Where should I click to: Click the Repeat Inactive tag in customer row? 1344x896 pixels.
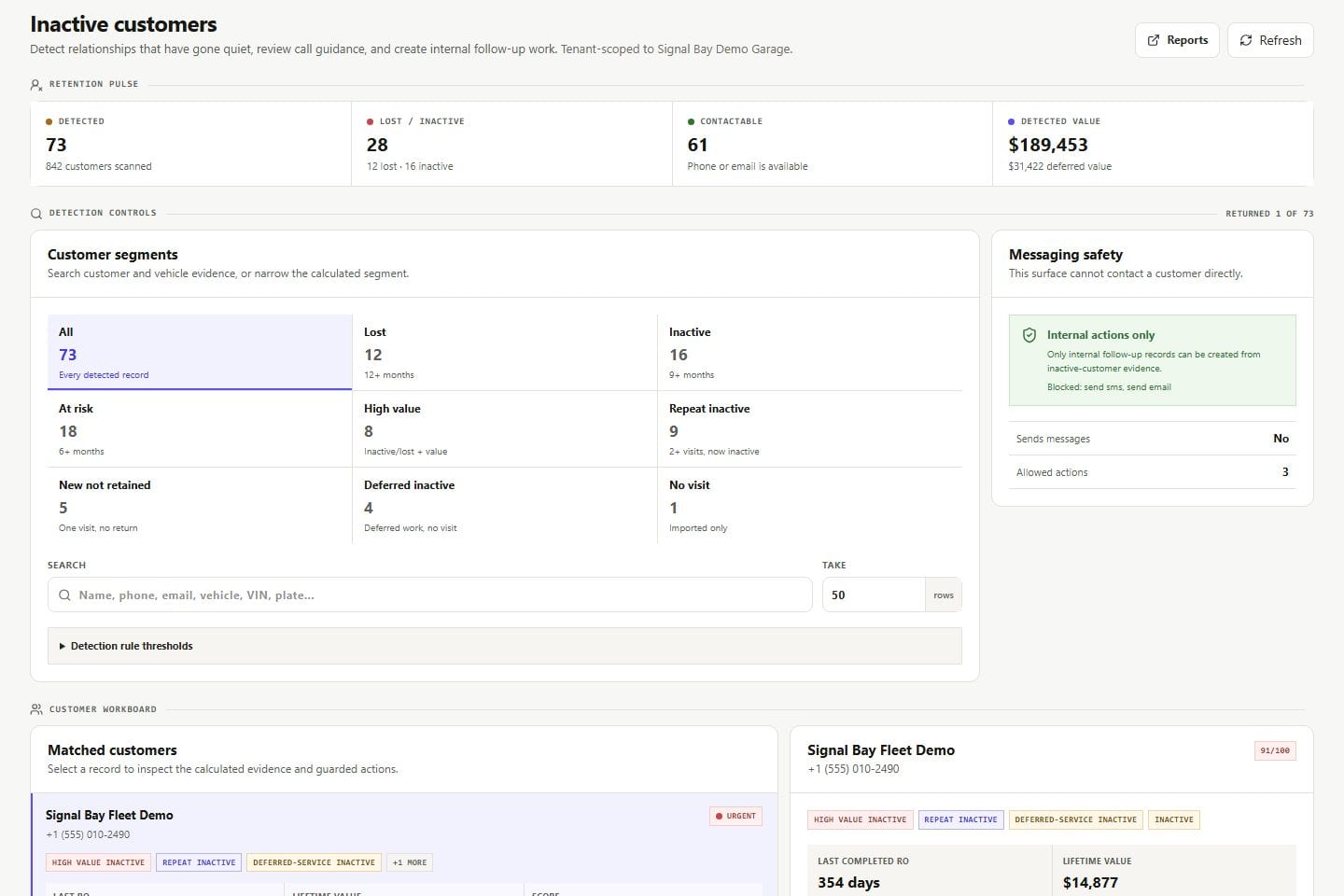coord(199,862)
